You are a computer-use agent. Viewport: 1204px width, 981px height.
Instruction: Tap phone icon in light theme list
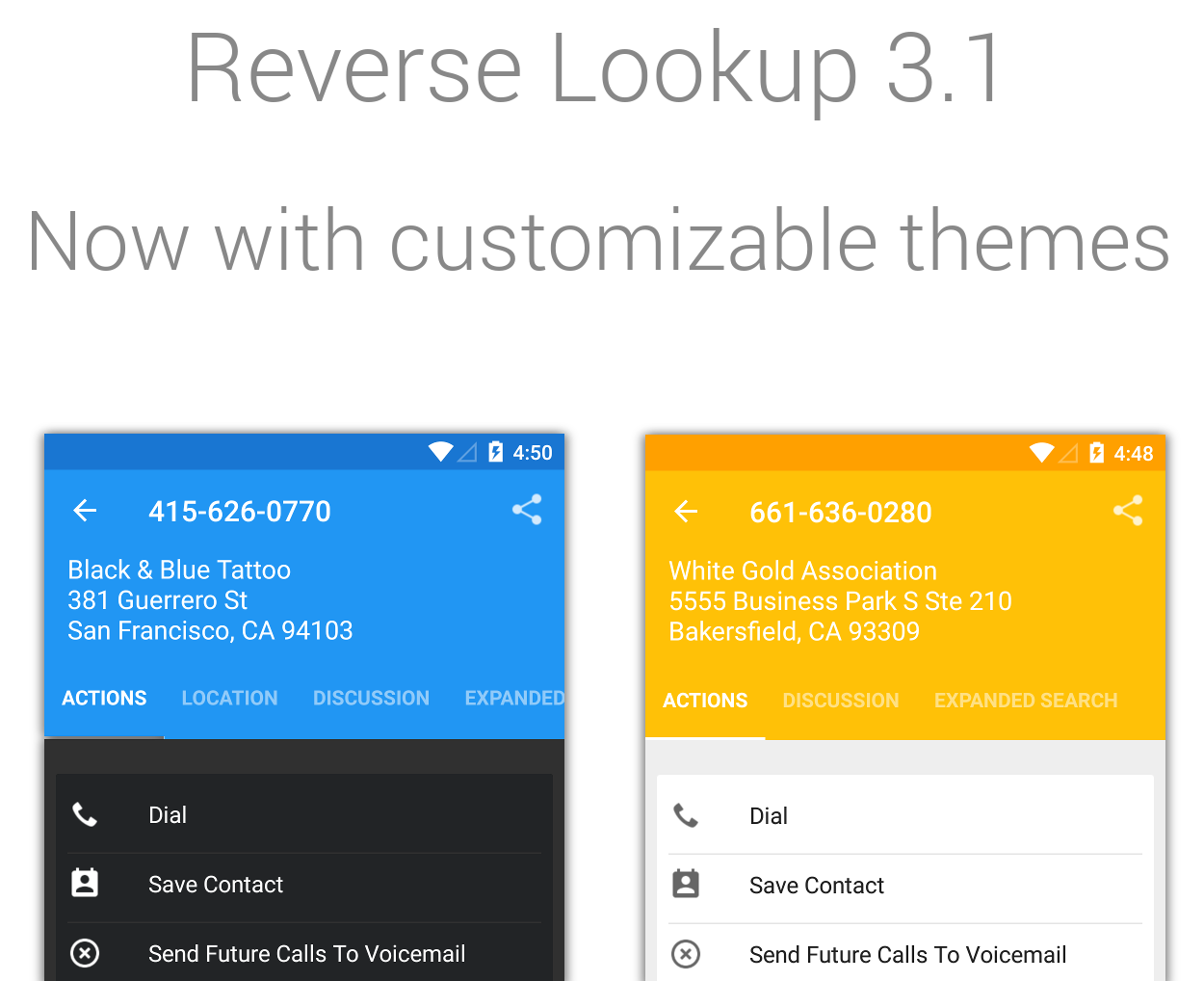click(686, 816)
